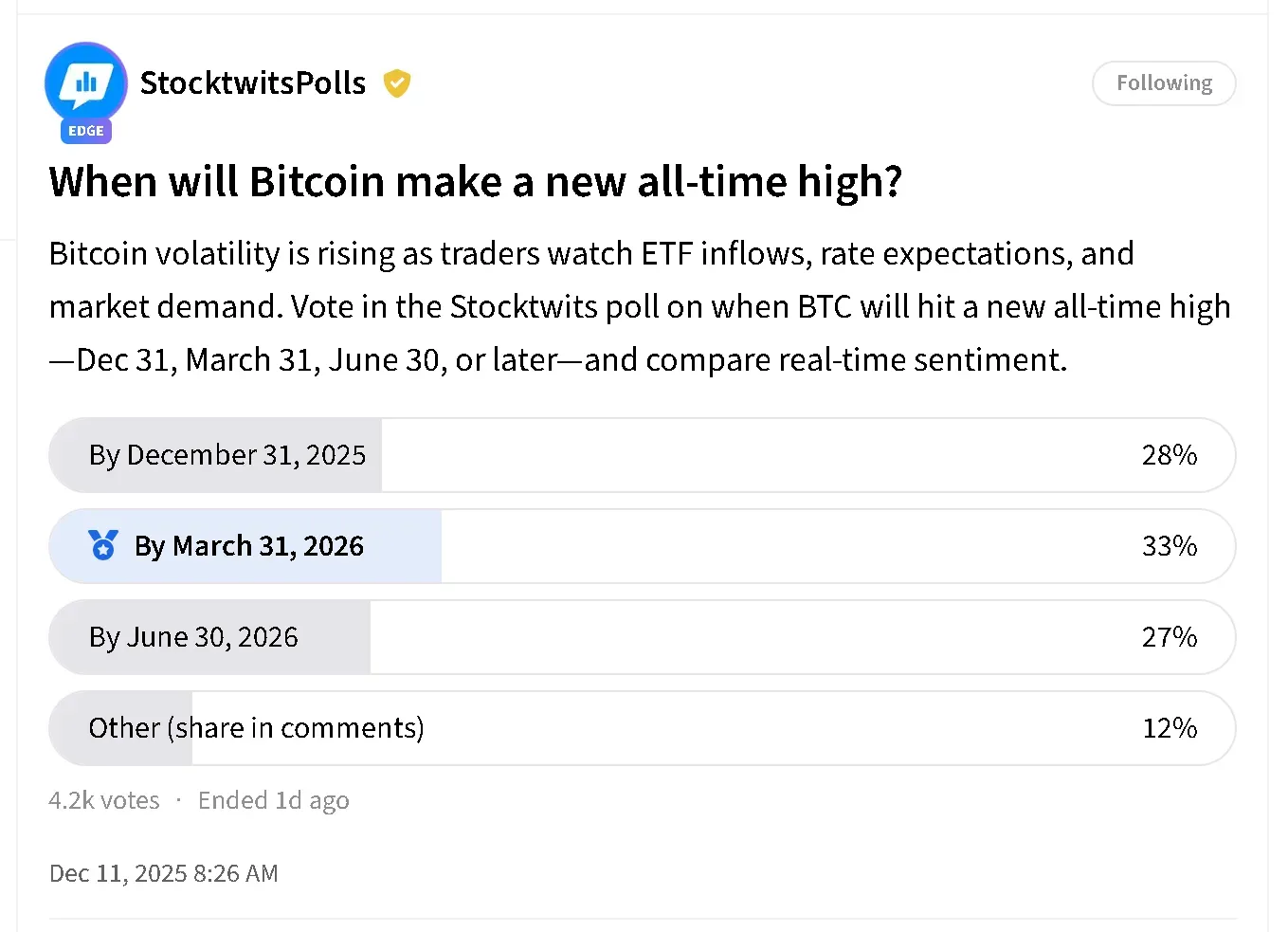Click the poll title about Bitcoin all-time high

[475, 181]
